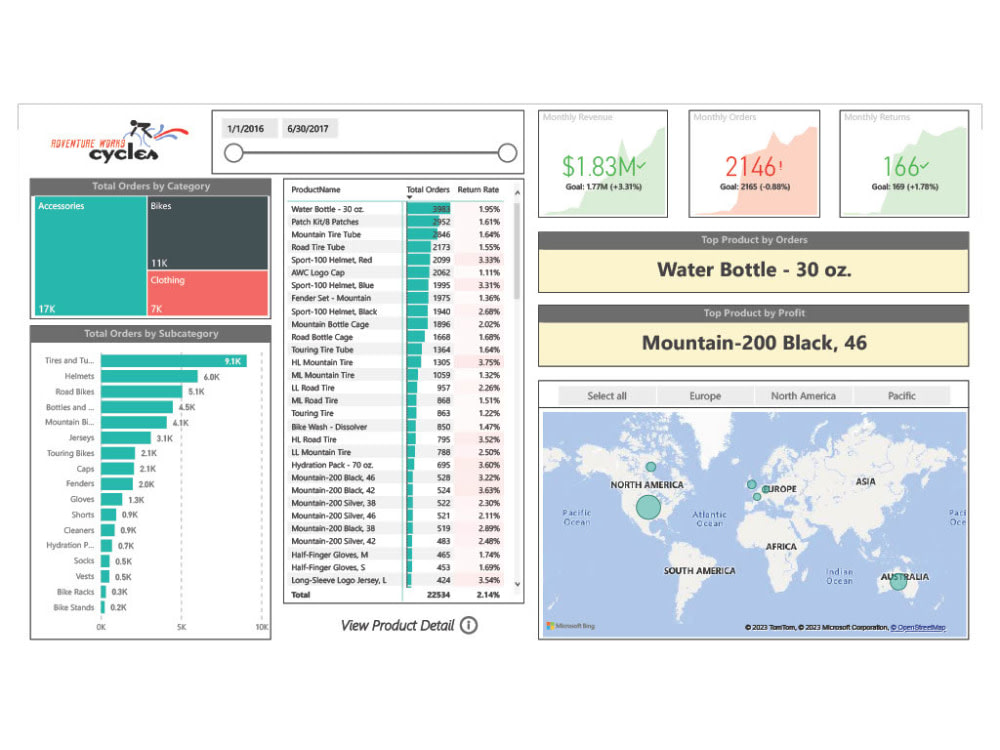Click the large bubble over the United States

[647, 507]
